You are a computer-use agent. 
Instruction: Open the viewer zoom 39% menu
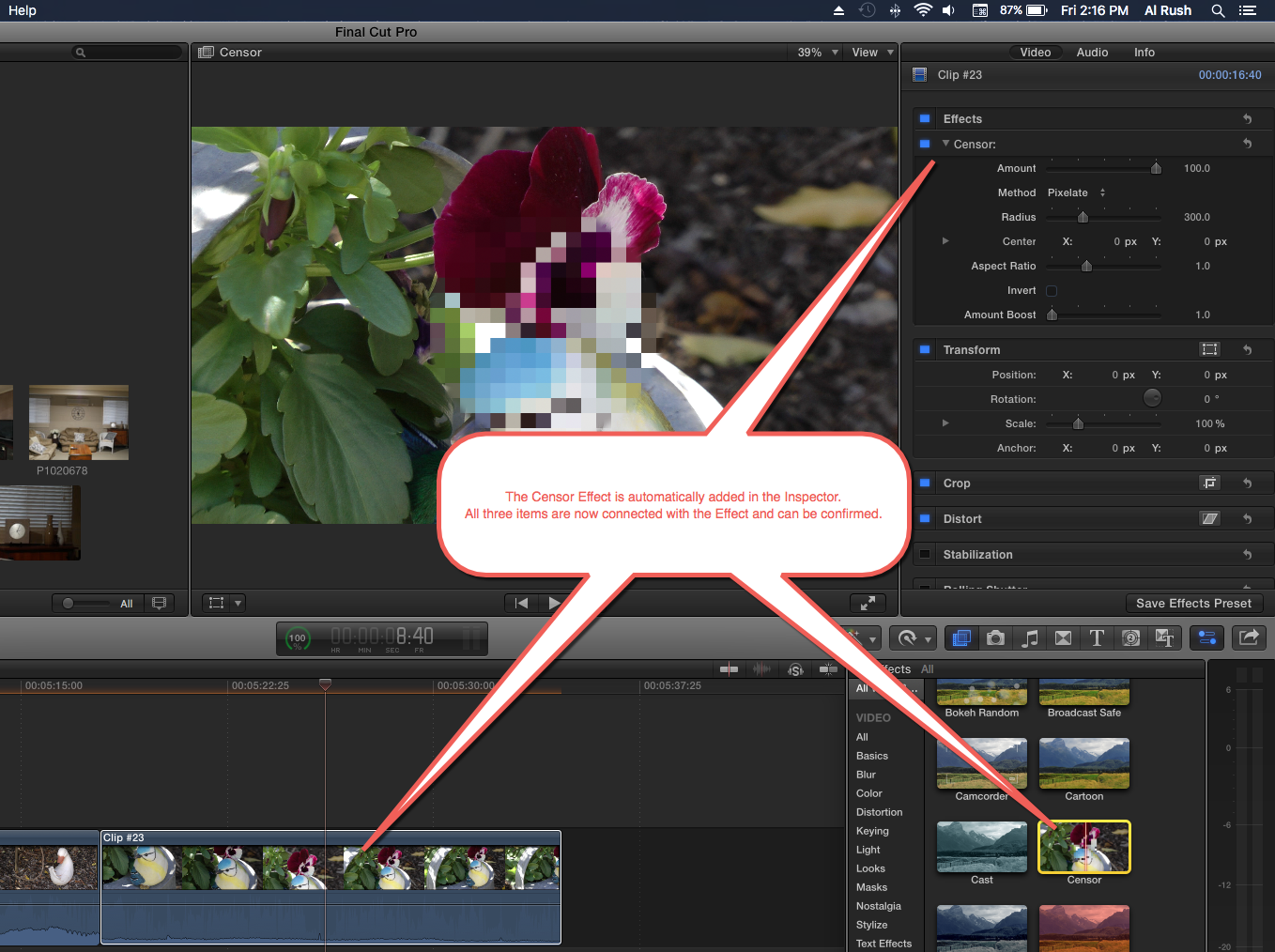pyautogui.click(x=818, y=53)
